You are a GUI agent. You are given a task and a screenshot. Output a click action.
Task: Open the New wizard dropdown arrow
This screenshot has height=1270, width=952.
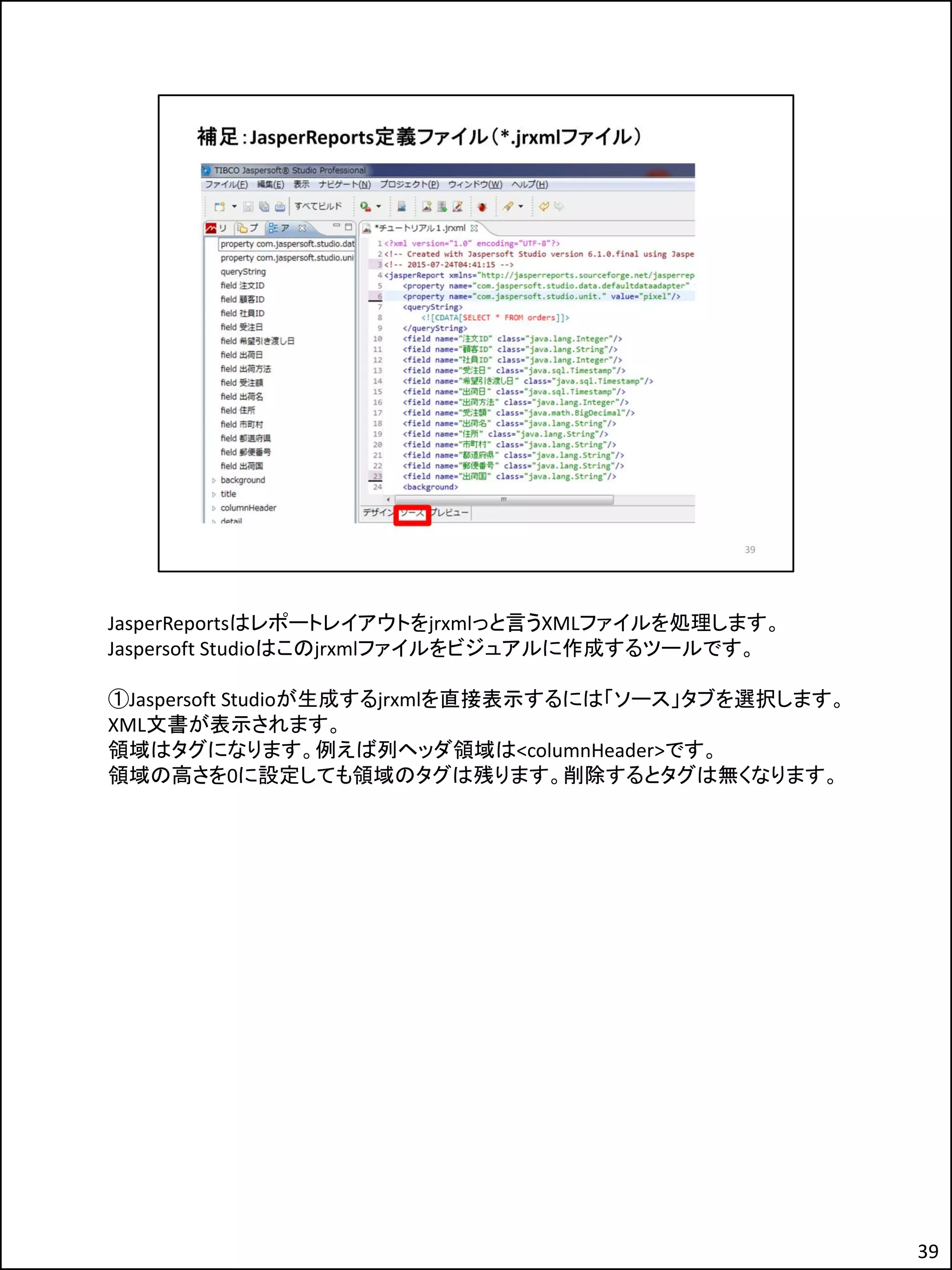(x=234, y=206)
